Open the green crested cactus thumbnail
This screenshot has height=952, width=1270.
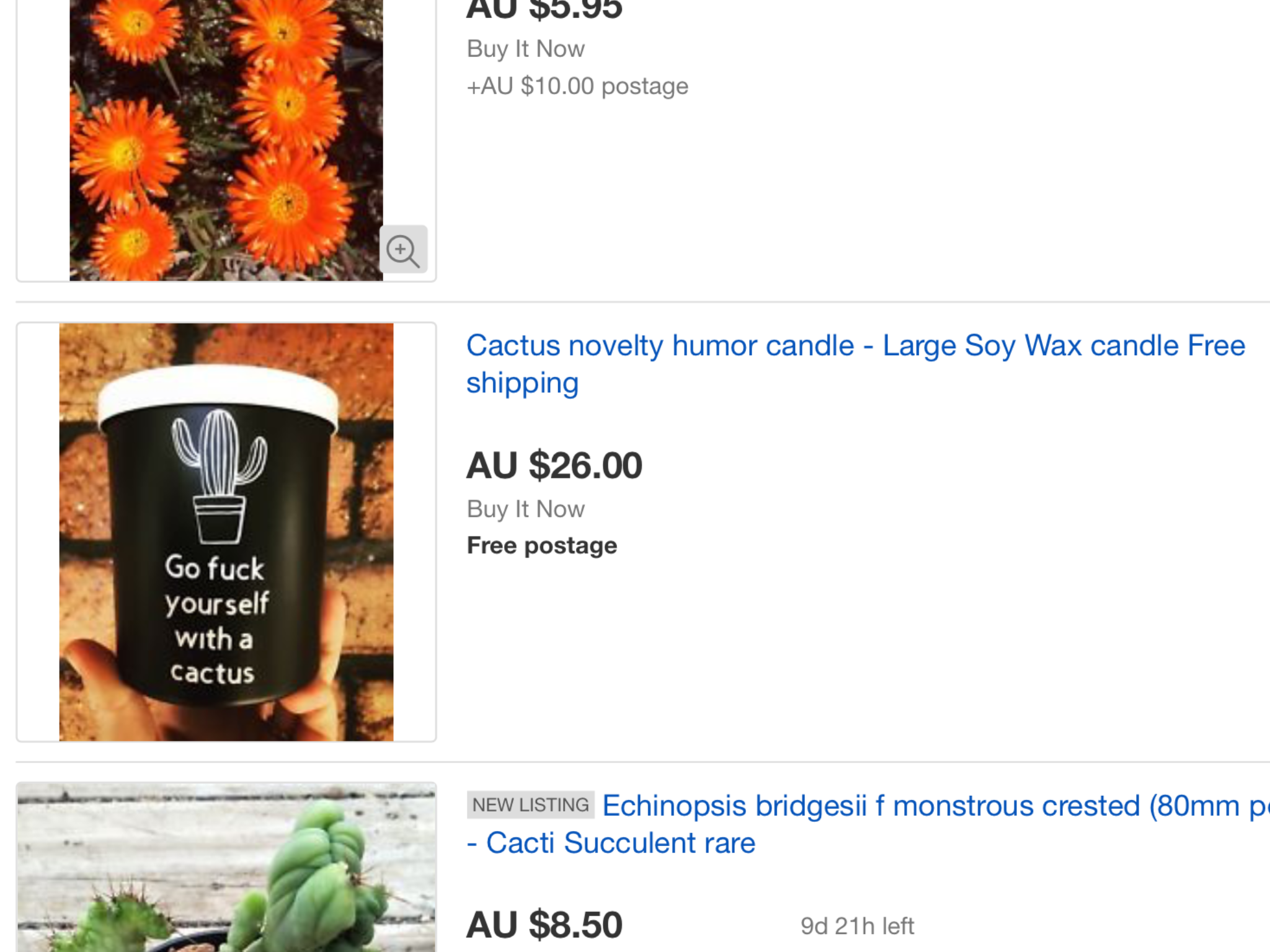point(226,867)
